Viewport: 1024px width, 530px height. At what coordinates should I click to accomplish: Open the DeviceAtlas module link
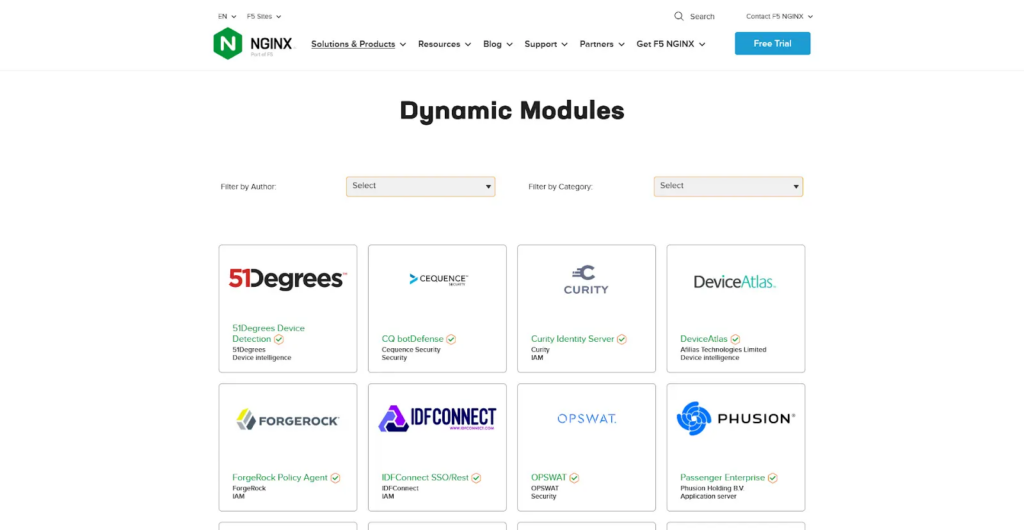(704, 339)
